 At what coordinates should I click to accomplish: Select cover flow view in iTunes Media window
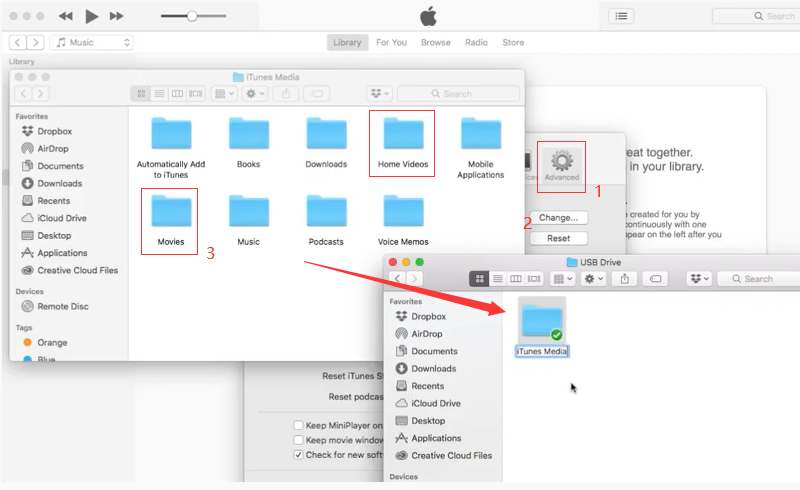pyautogui.click(x=195, y=94)
